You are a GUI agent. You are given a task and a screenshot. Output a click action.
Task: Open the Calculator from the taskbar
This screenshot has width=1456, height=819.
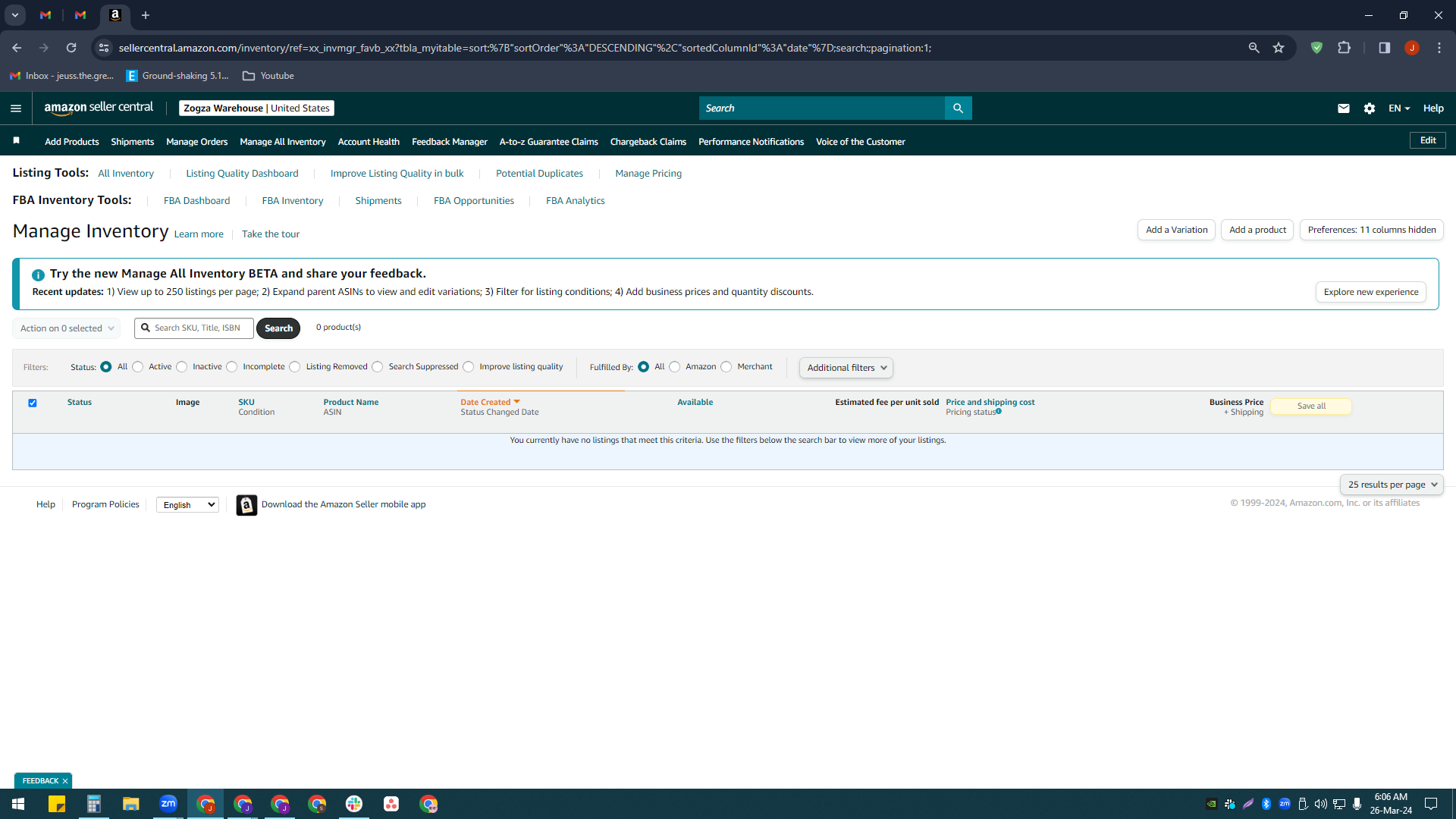[94, 804]
